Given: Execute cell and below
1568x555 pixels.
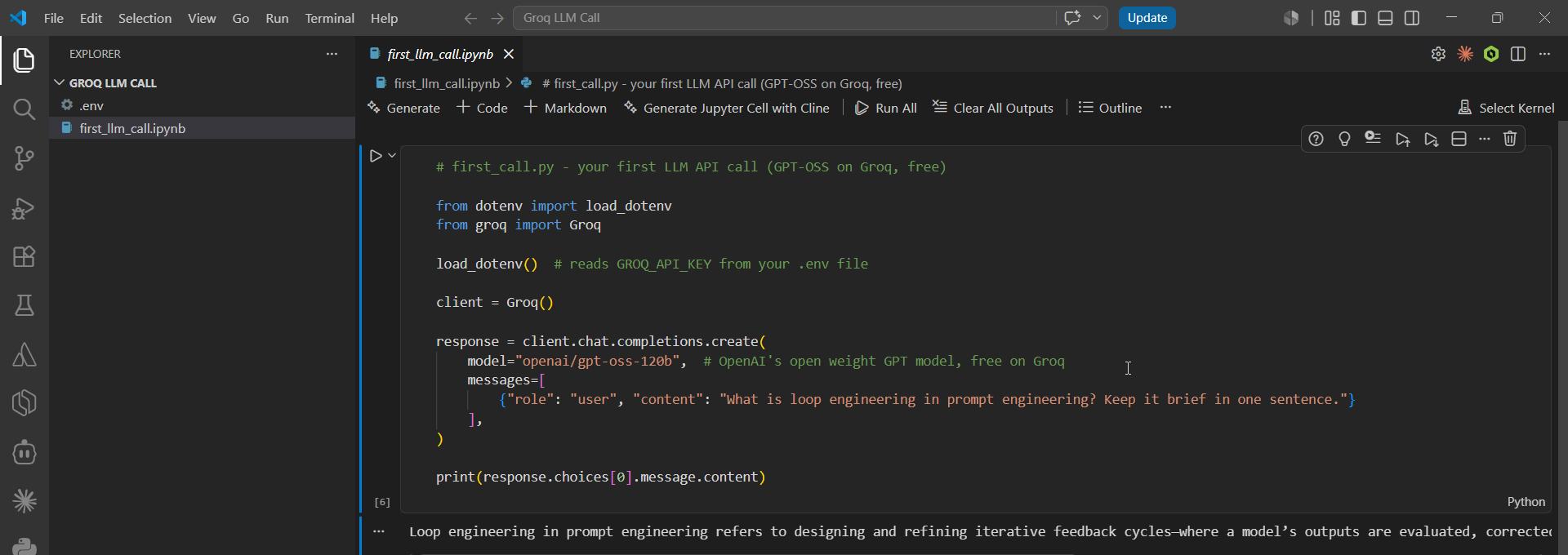Looking at the screenshot, I should click(1431, 139).
